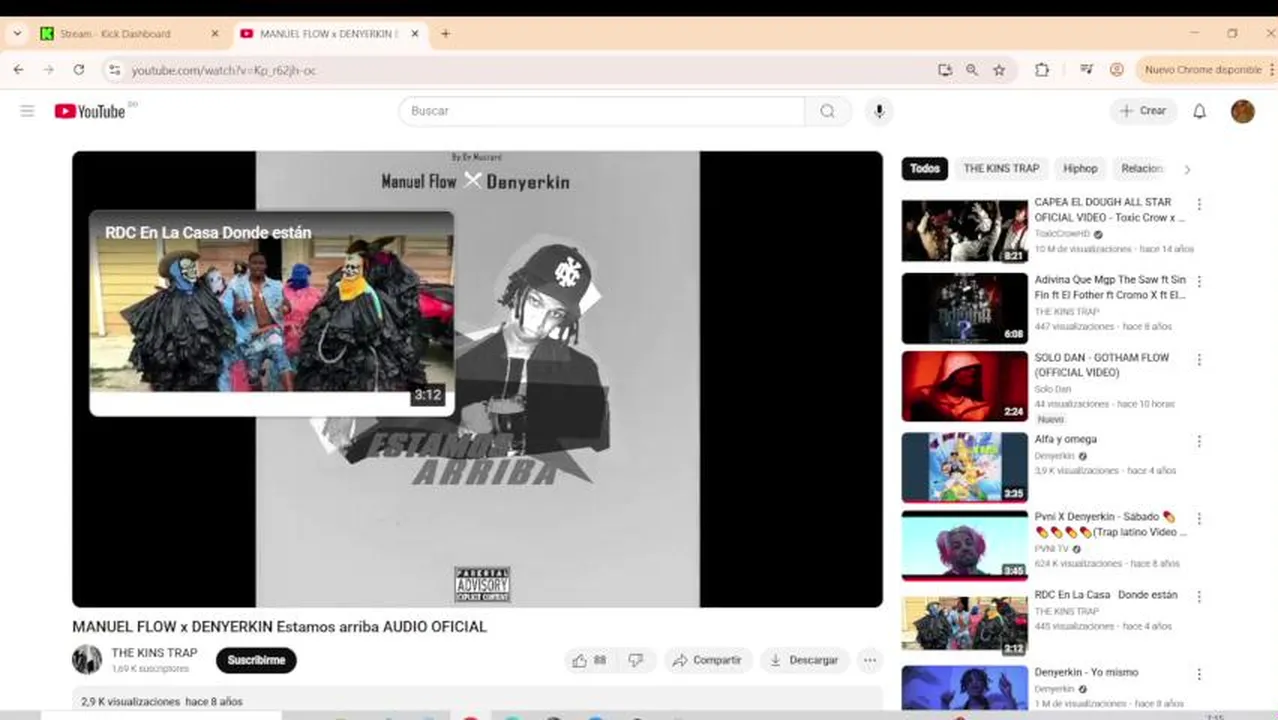Close the Kick Dashboard tab
Viewport: 1278px width, 720px height.
coord(214,33)
